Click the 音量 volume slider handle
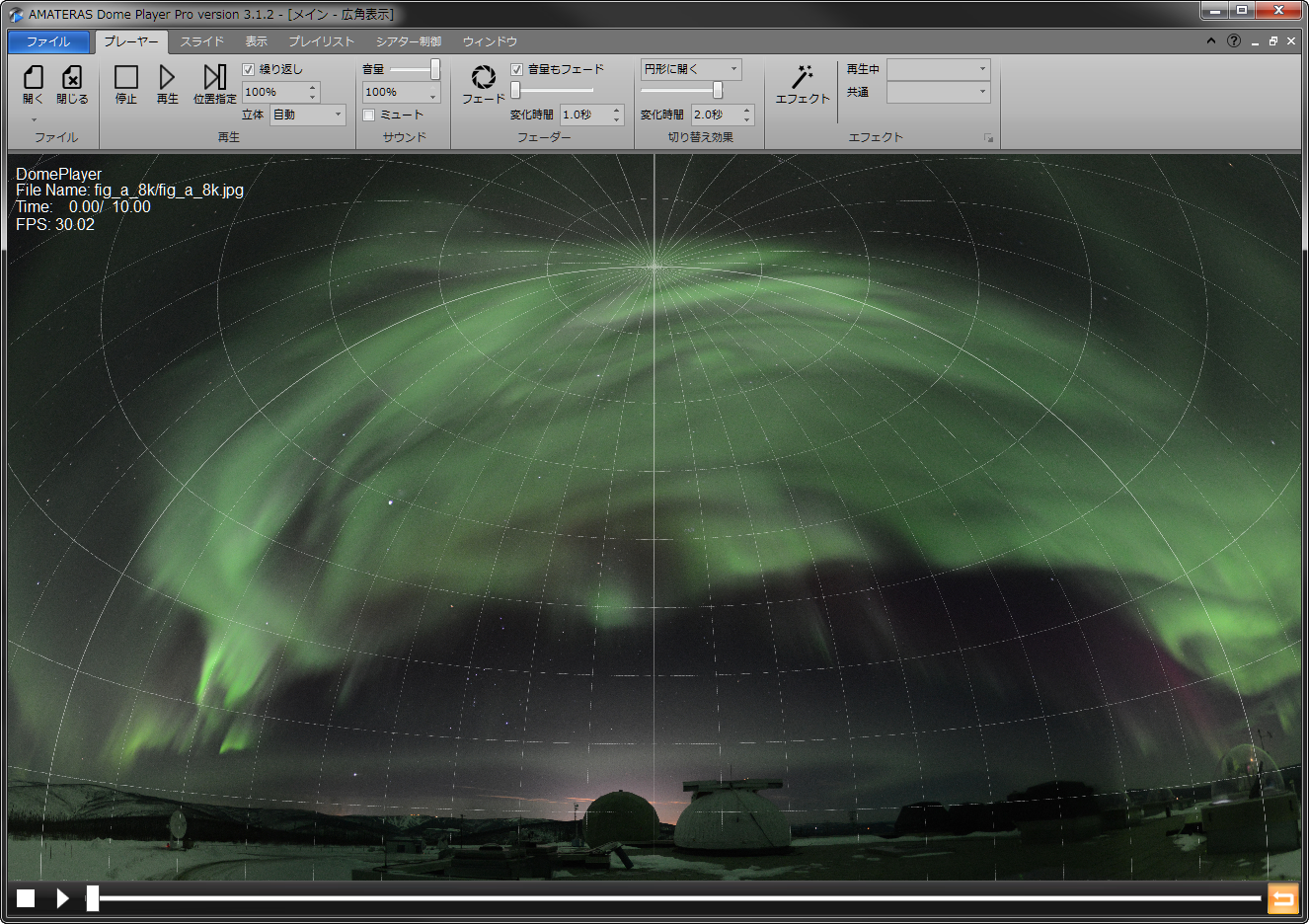 point(434,69)
